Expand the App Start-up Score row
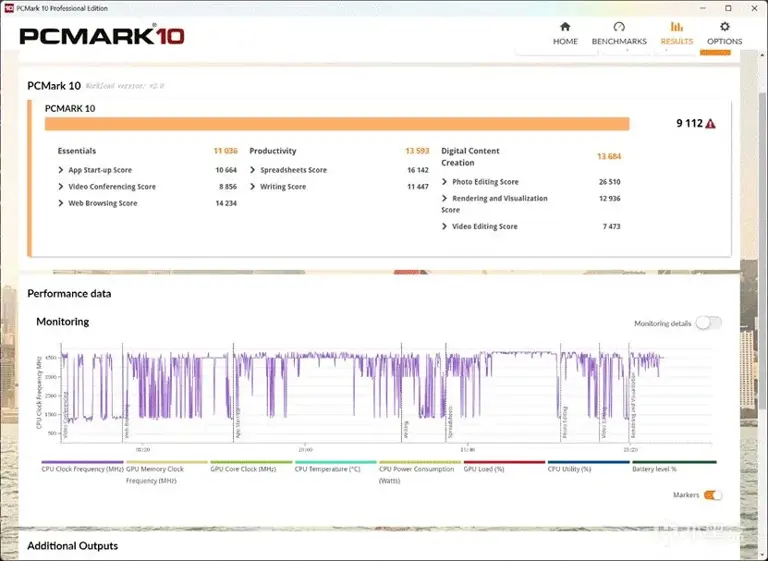This screenshot has height=561, width=768. point(147,170)
